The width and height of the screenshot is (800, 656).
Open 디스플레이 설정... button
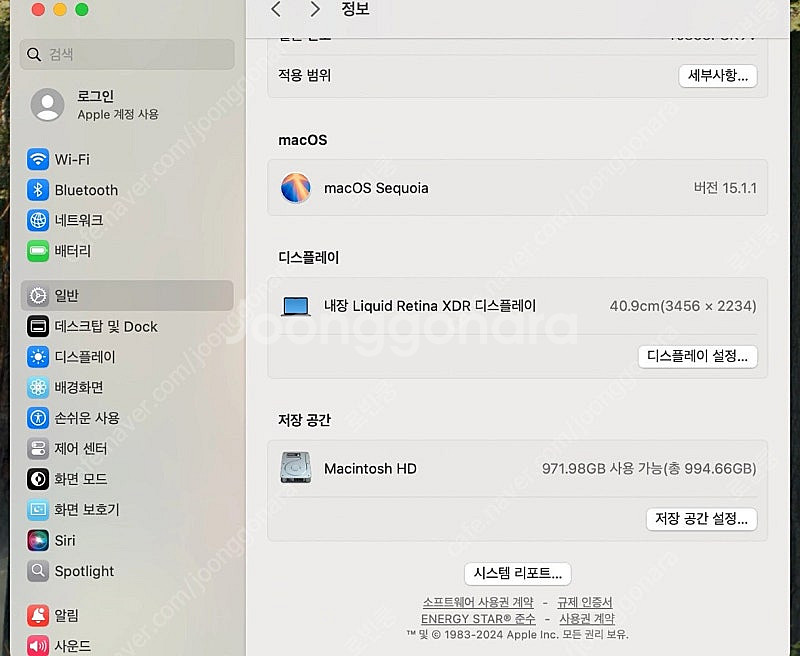[697, 356]
